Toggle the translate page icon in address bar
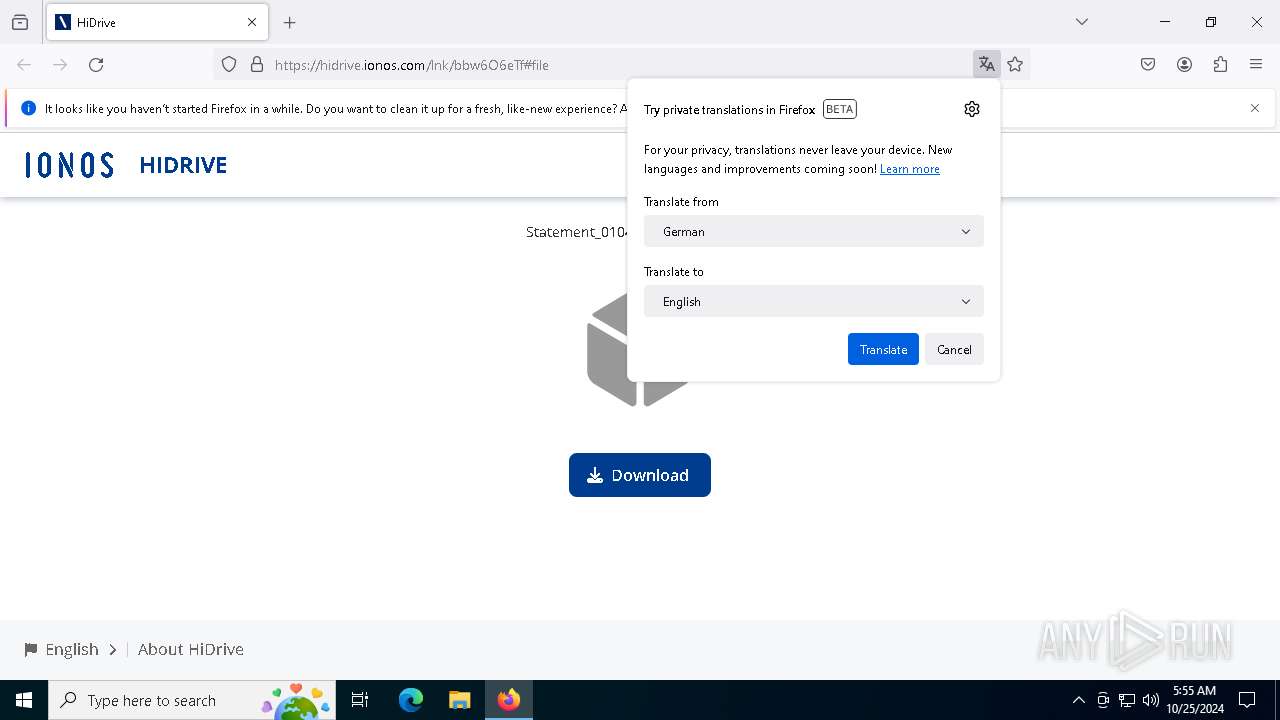The image size is (1280, 720). pyautogui.click(x=987, y=65)
